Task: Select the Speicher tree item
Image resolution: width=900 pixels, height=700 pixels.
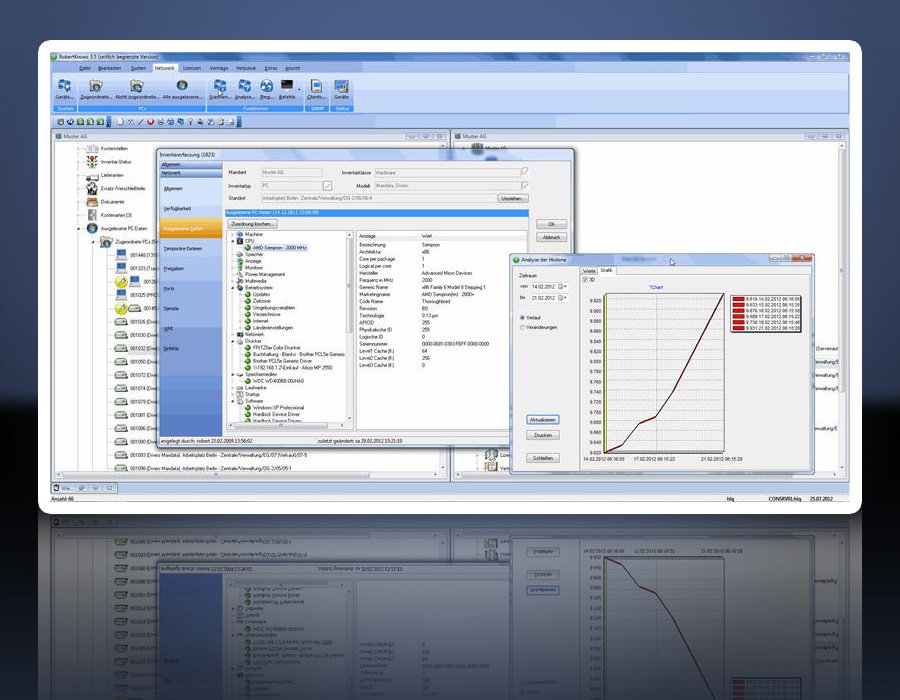Action: pyautogui.click(x=254, y=254)
